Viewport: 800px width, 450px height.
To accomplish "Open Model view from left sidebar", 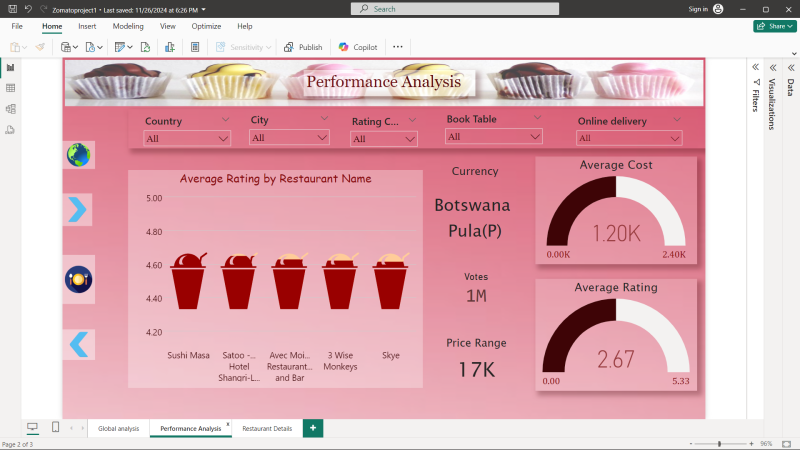I will (10, 109).
